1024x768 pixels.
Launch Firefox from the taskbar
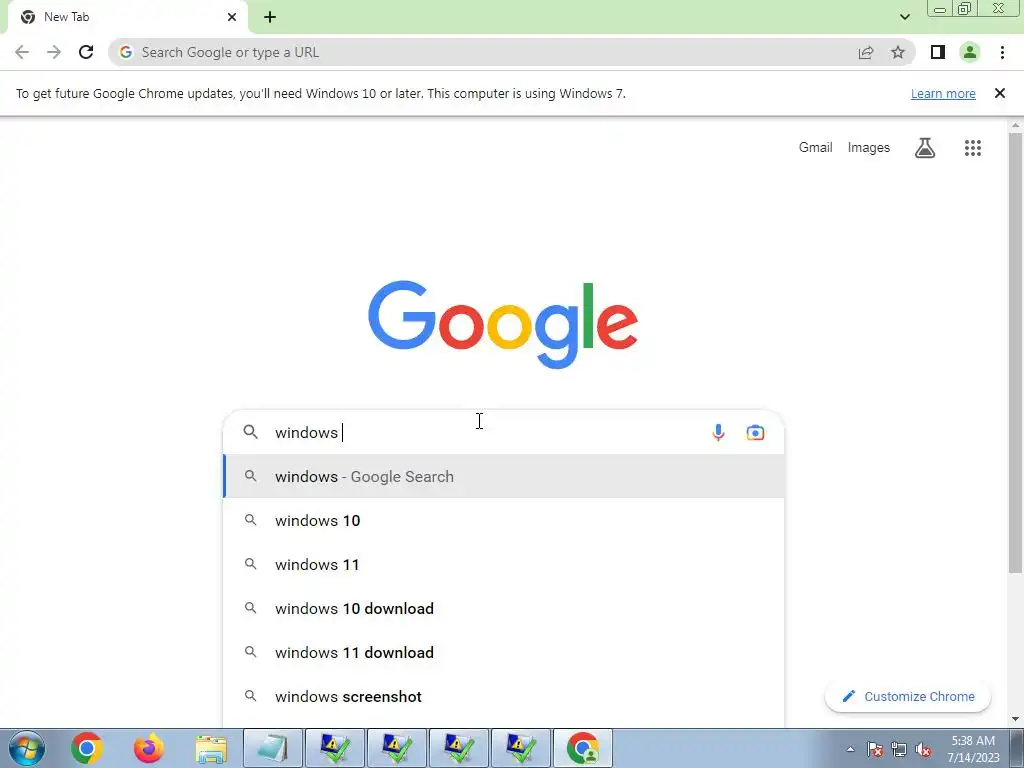(x=149, y=748)
